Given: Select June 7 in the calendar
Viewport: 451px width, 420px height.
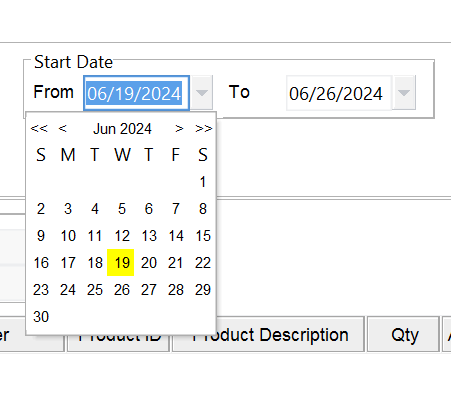Looking at the screenshot, I should [x=176, y=209].
